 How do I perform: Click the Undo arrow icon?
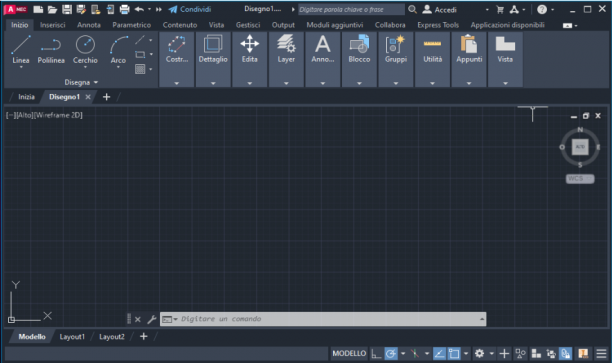[139, 9]
